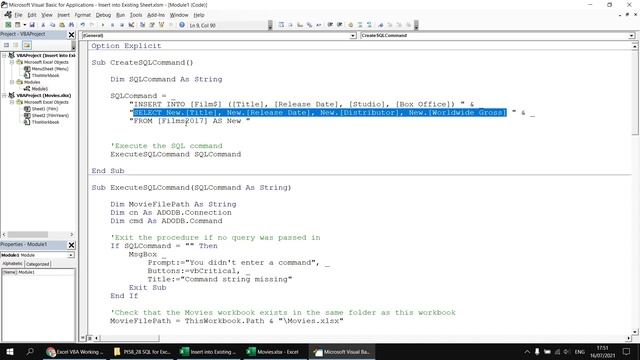Switch to Full Module View button
Viewport: 640px width, 360px height.
tap(89, 338)
